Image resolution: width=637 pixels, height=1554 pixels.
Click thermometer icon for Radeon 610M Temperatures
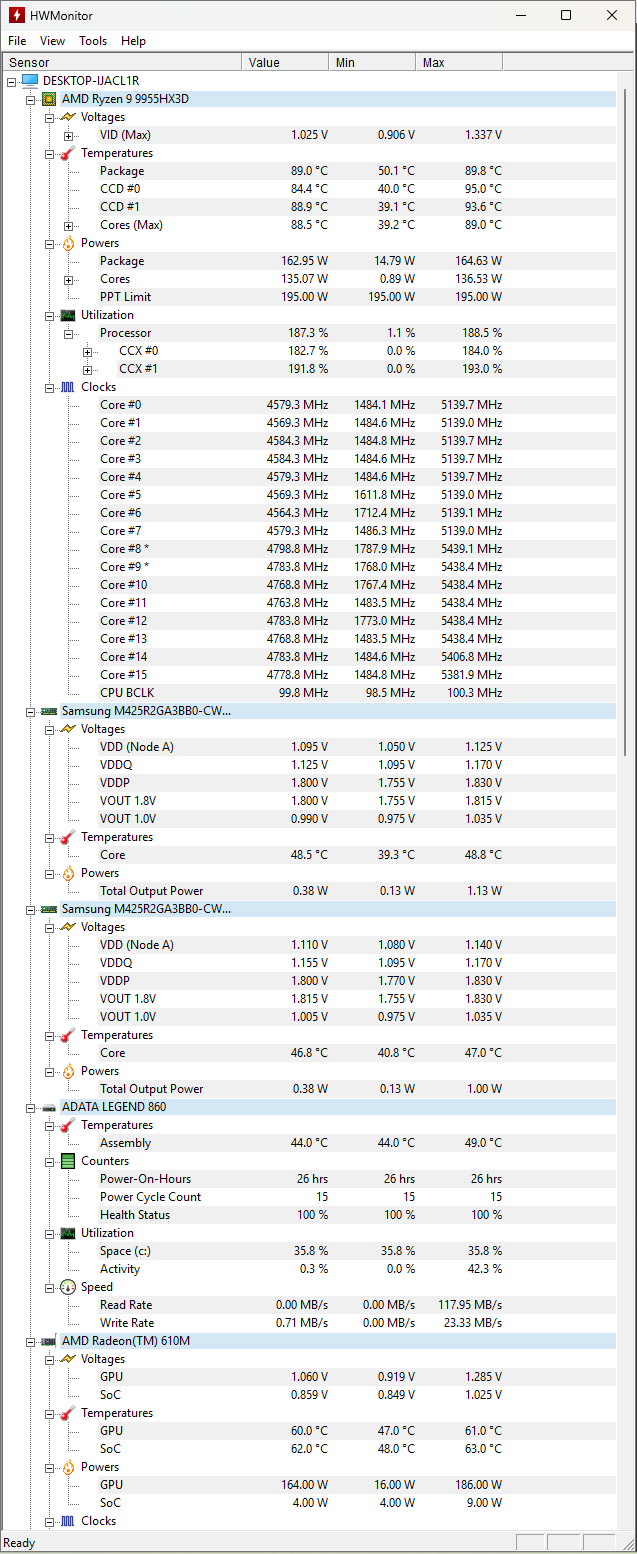coord(68,1413)
